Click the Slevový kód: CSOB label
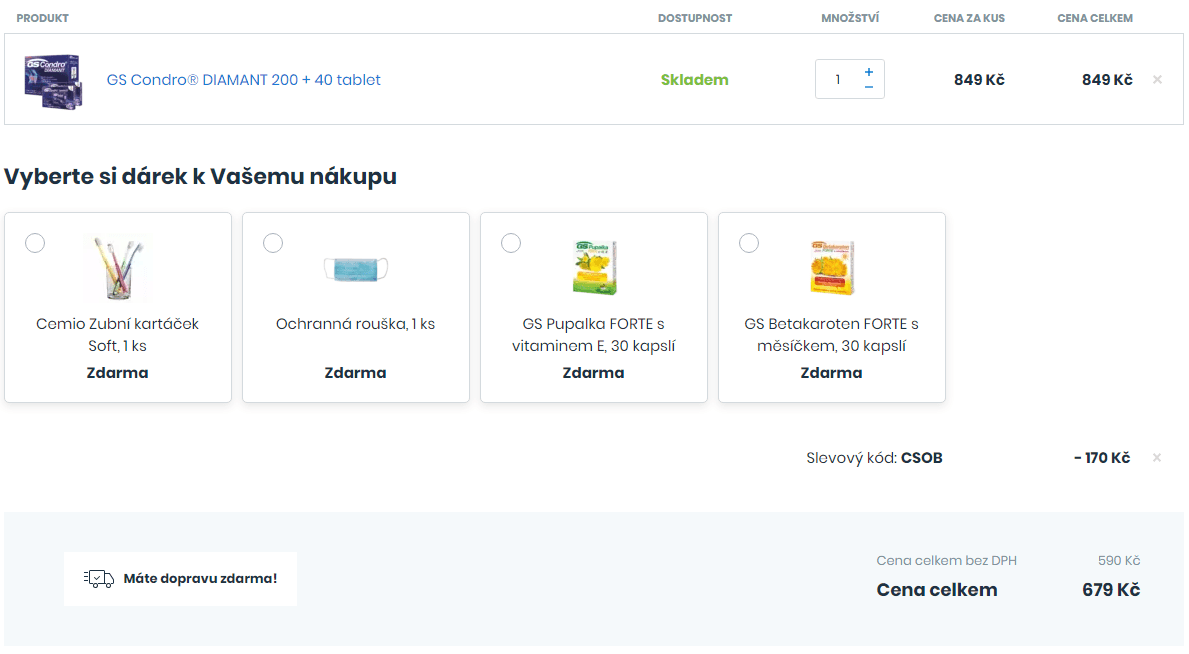The image size is (1189, 654). click(874, 457)
